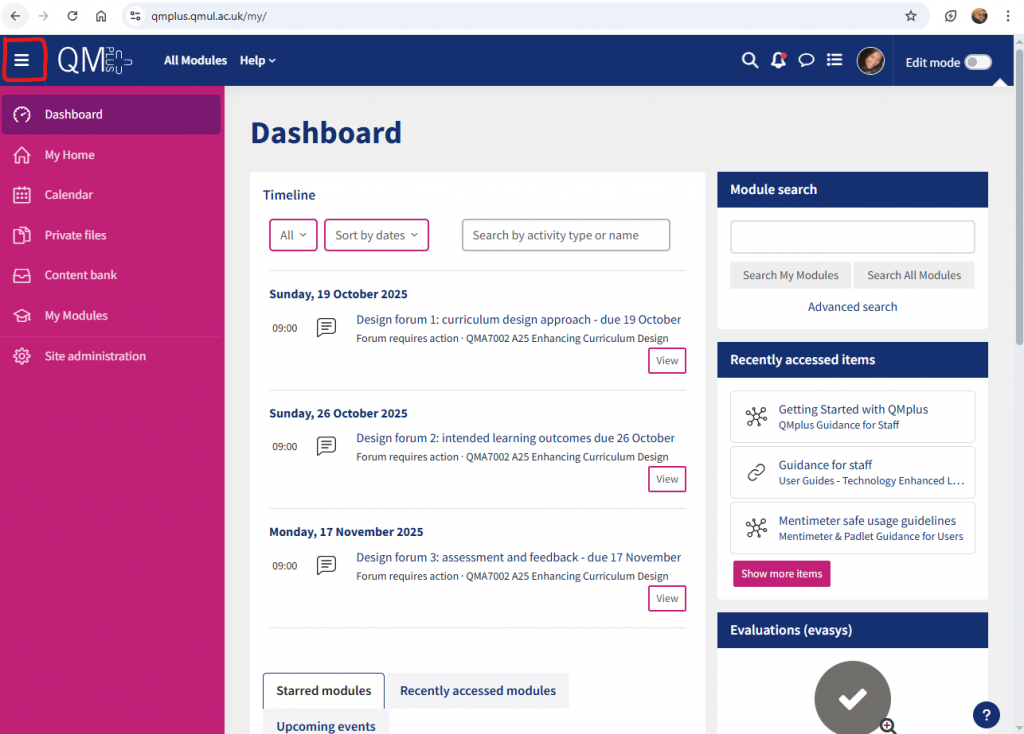Select the Starred modules tab
The height and width of the screenshot is (734, 1024).
(323, 690)
